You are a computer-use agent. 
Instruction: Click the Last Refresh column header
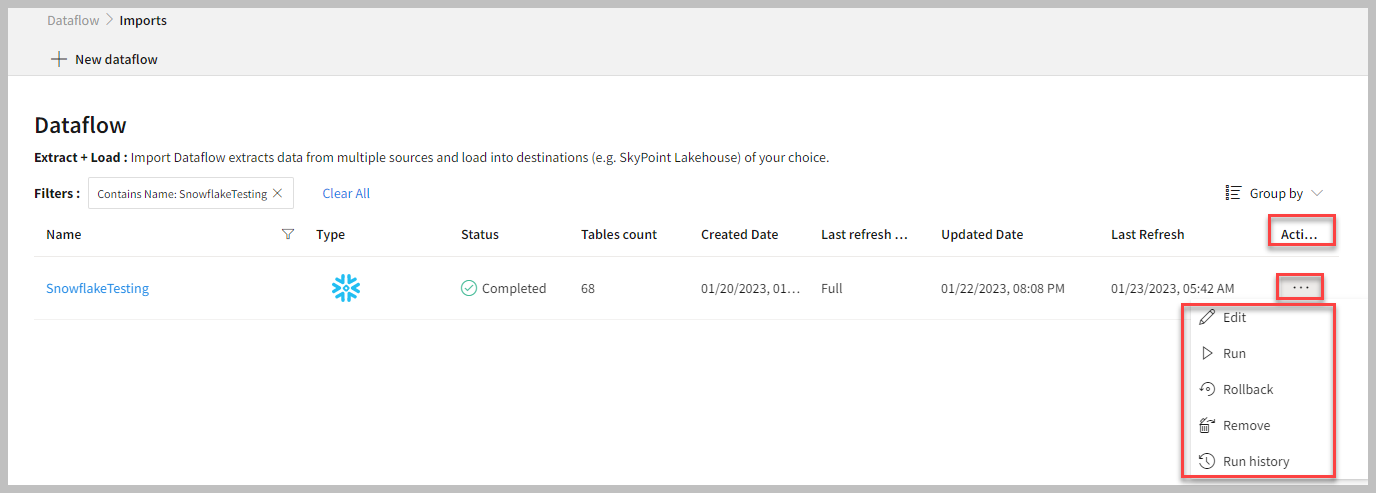[x=1147, y=234]
